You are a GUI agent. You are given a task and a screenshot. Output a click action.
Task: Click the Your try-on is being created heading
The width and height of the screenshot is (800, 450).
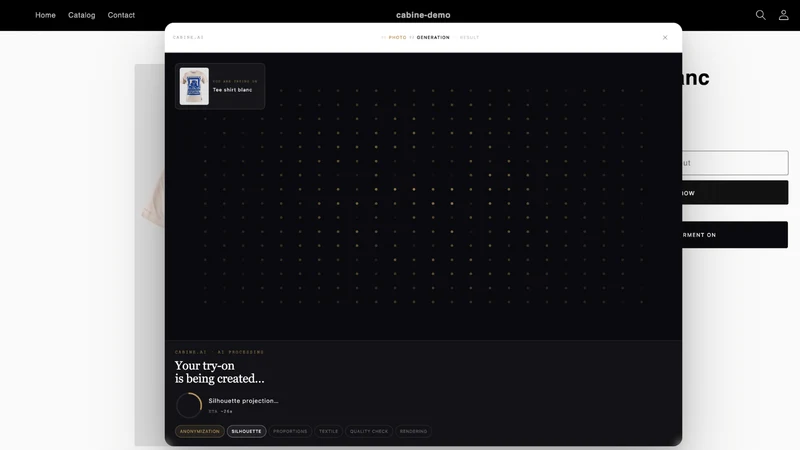click(219, 372)
